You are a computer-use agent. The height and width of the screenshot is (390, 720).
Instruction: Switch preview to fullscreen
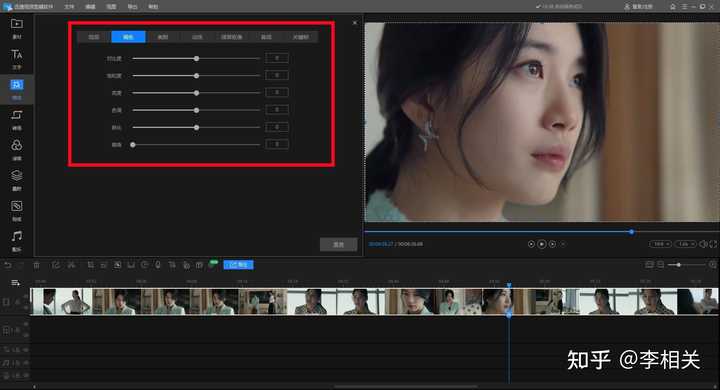tap(713, 244)
